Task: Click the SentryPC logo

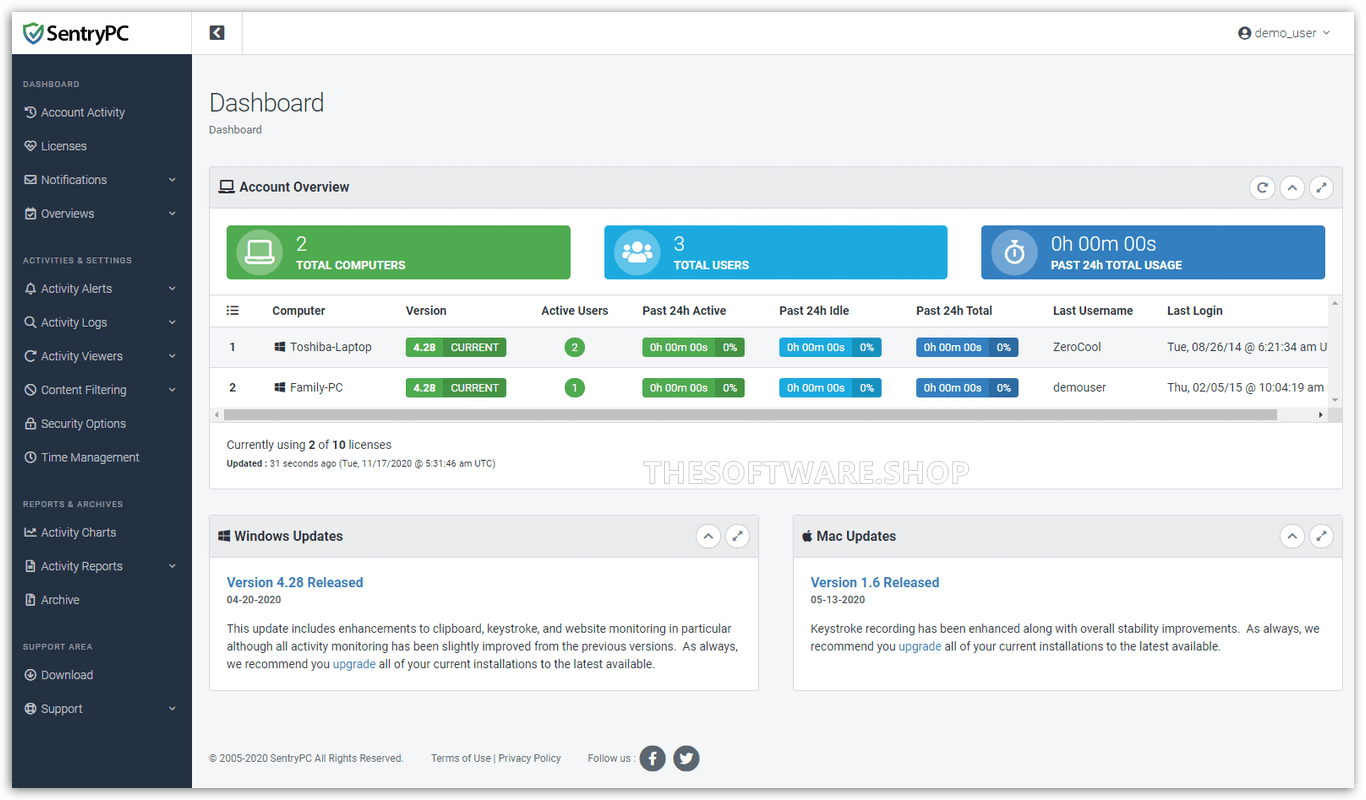Action: [x=76, y=33]
